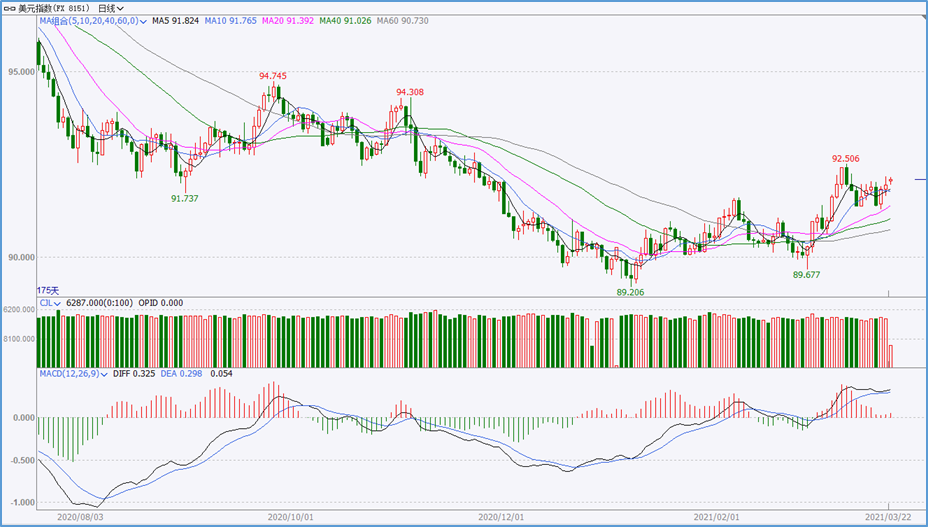
Task: Click the DEA 0.298 MACD readout
Action: [188, 373]
